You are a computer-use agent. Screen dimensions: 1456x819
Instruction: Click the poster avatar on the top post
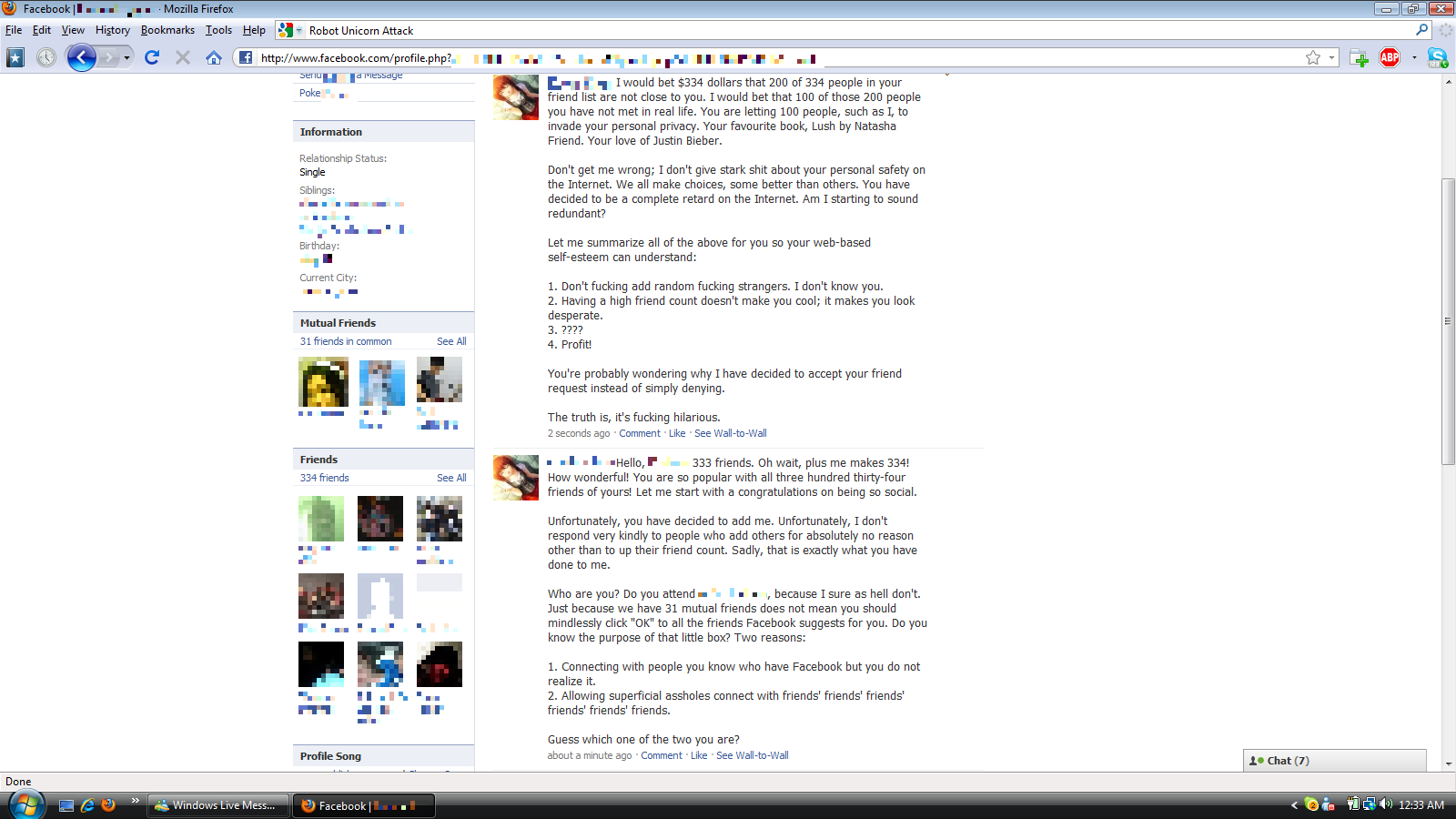[516, 97]
